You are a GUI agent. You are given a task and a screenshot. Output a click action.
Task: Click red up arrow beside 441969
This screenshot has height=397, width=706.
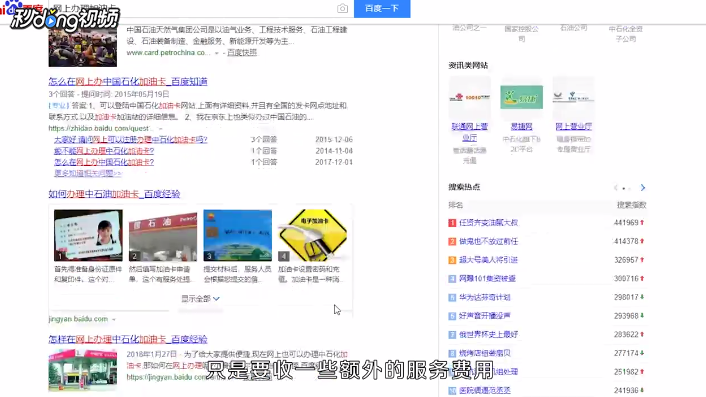[642, 222]
